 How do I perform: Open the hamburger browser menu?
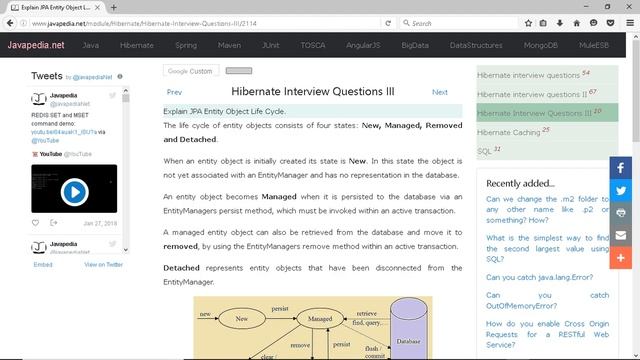point(630,23)
